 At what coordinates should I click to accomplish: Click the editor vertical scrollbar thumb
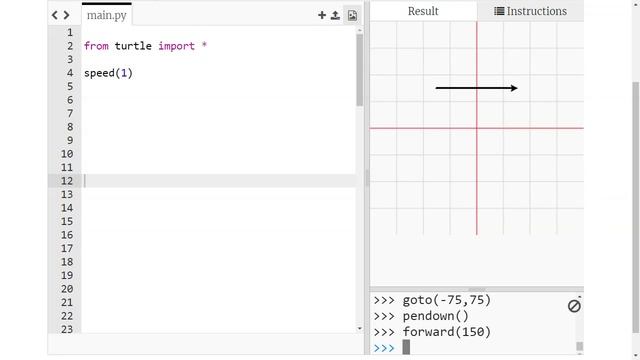pos(359,70)
